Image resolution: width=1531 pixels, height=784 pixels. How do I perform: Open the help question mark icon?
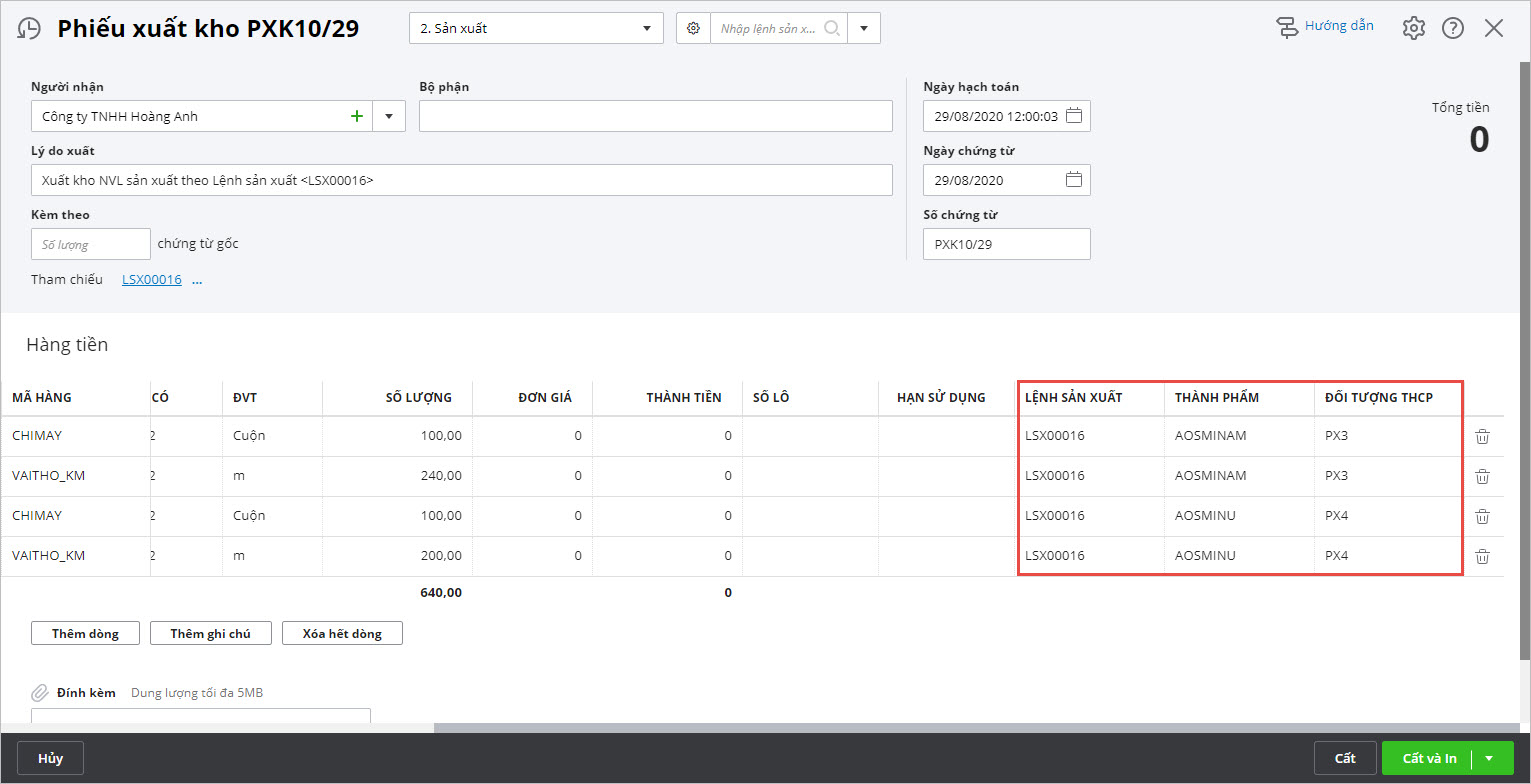click(1452, 28)
